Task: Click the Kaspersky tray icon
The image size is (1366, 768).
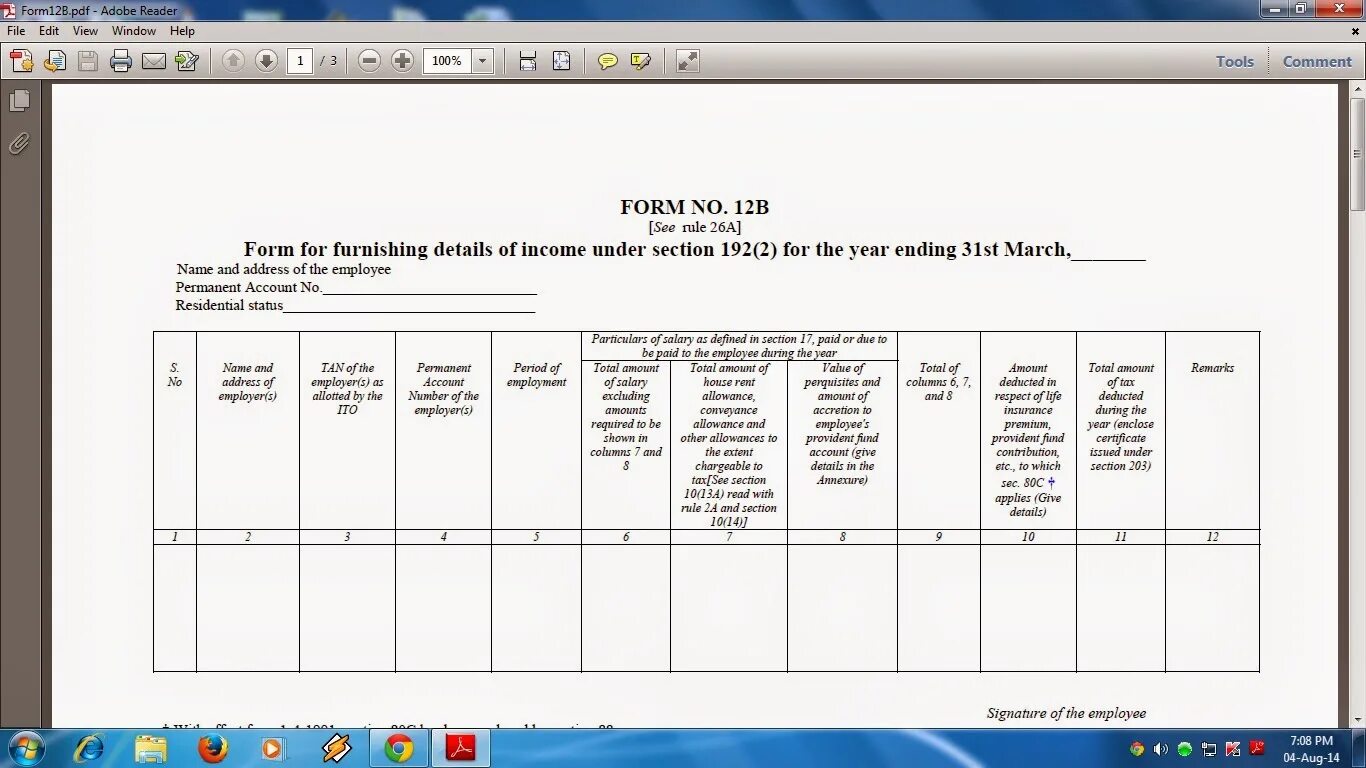Action: (1232, 749)
